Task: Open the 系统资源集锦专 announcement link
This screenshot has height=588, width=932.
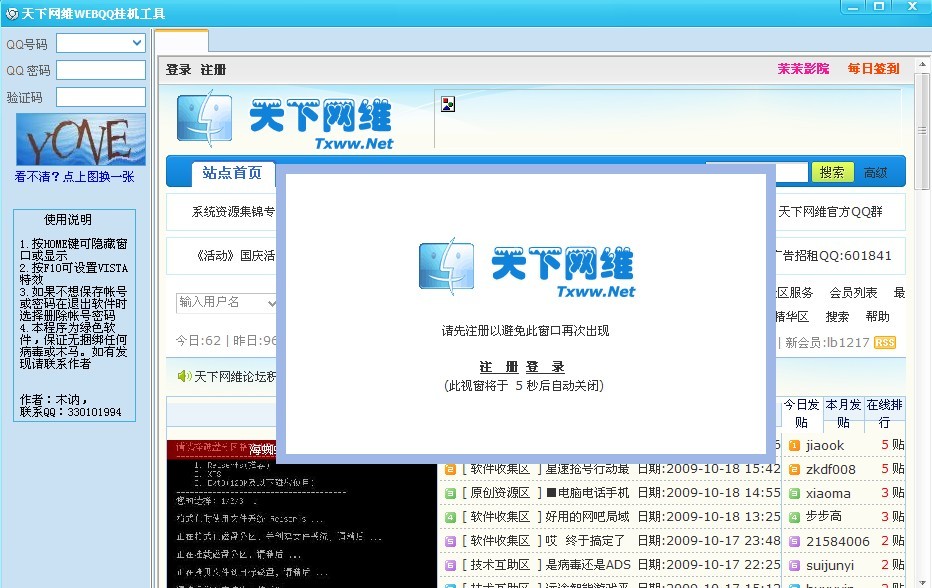Action: (233, 212)
